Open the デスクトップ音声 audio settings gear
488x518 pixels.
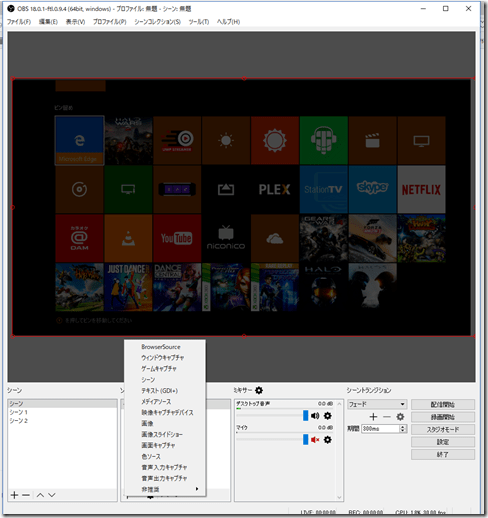pos(328,416)
